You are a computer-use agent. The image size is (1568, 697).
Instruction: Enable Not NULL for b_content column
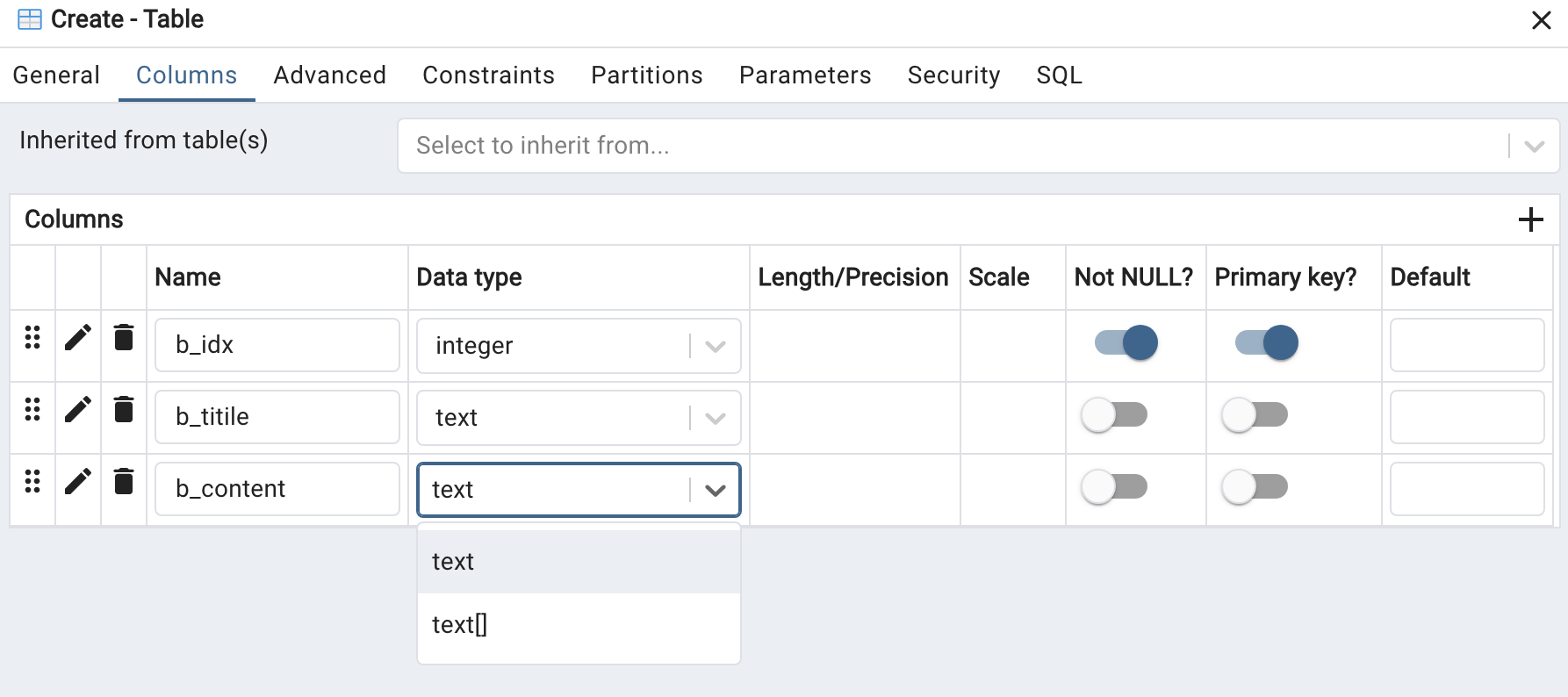(1114, 486)
